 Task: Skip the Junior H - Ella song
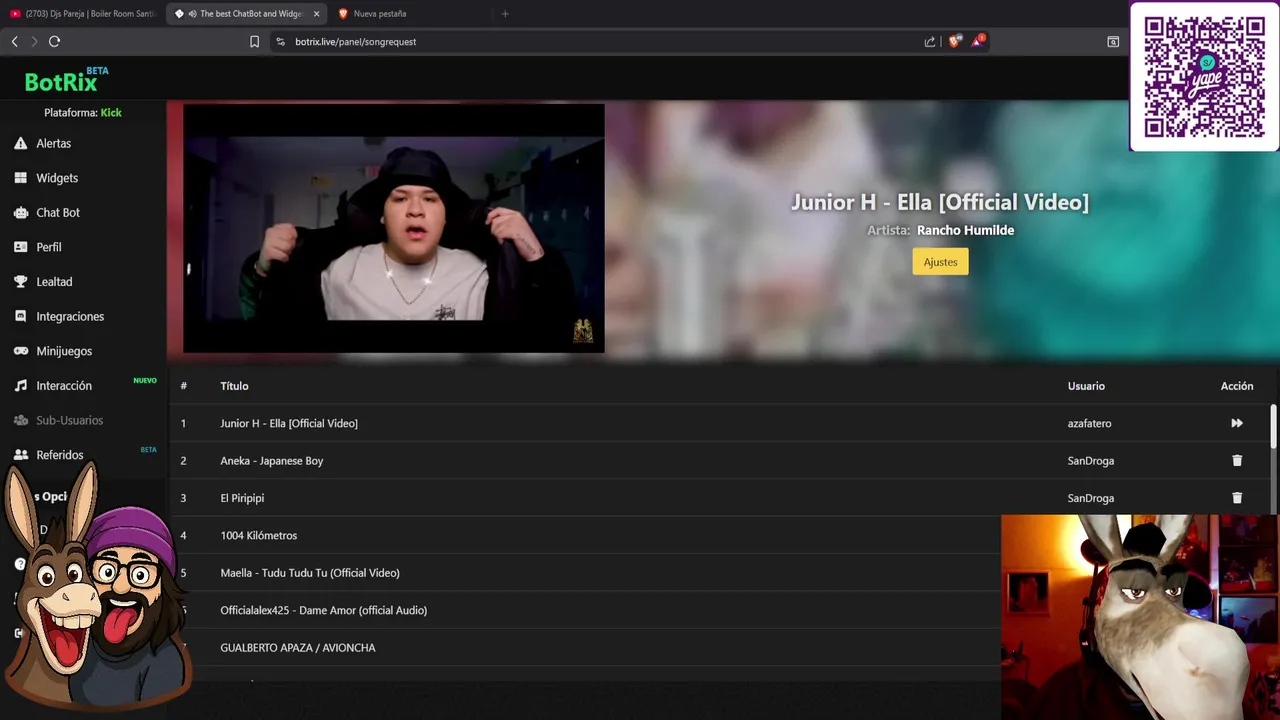coord(1237,423)
